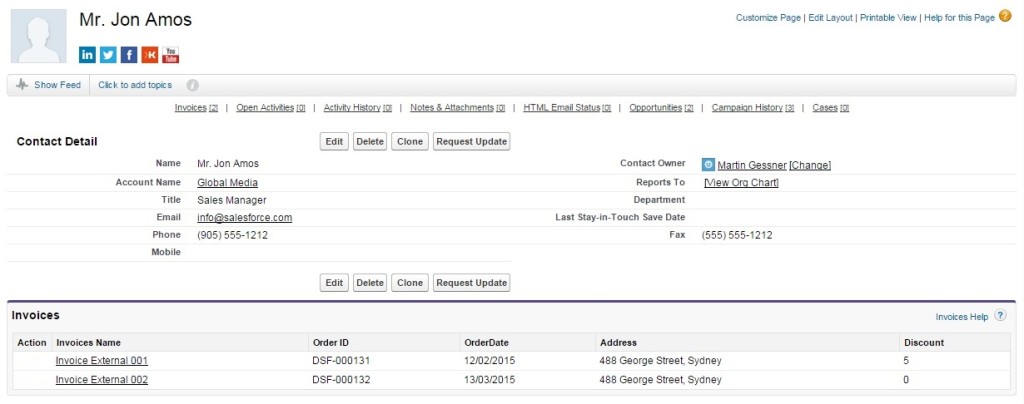Click the YouTube icon under contact name

coord(171,55)
